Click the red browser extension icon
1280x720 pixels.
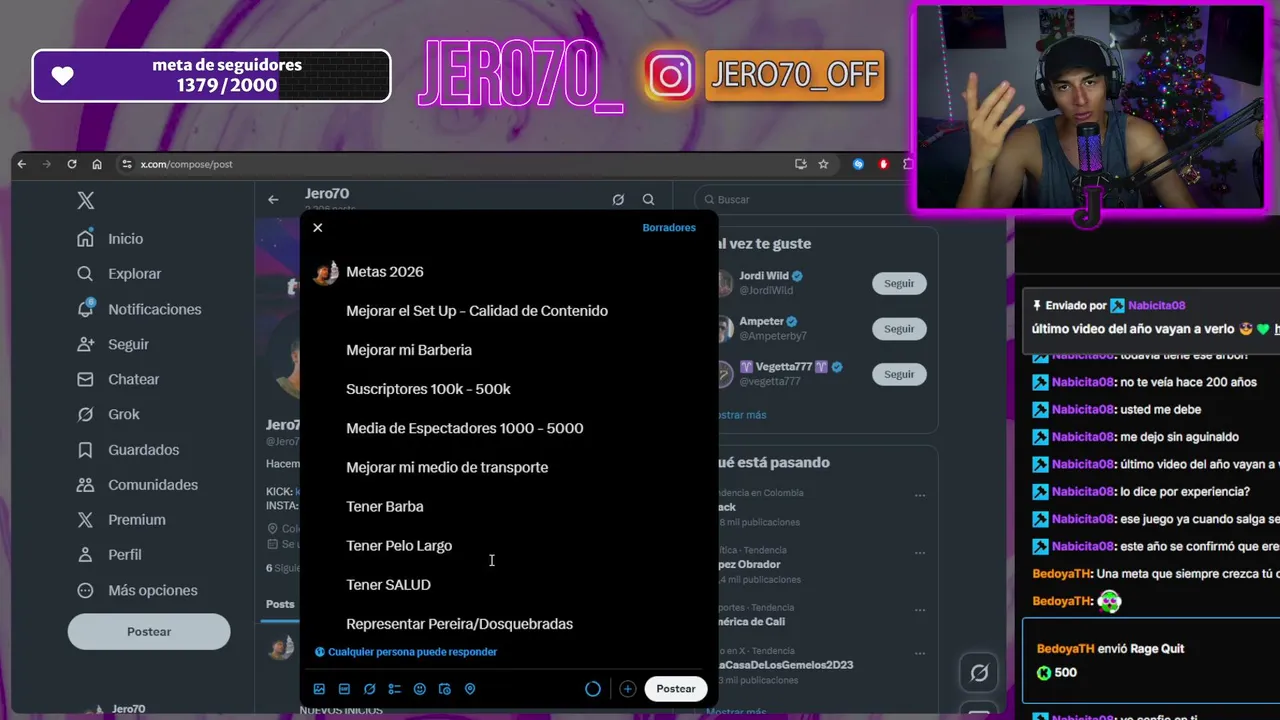coord(883,164)
